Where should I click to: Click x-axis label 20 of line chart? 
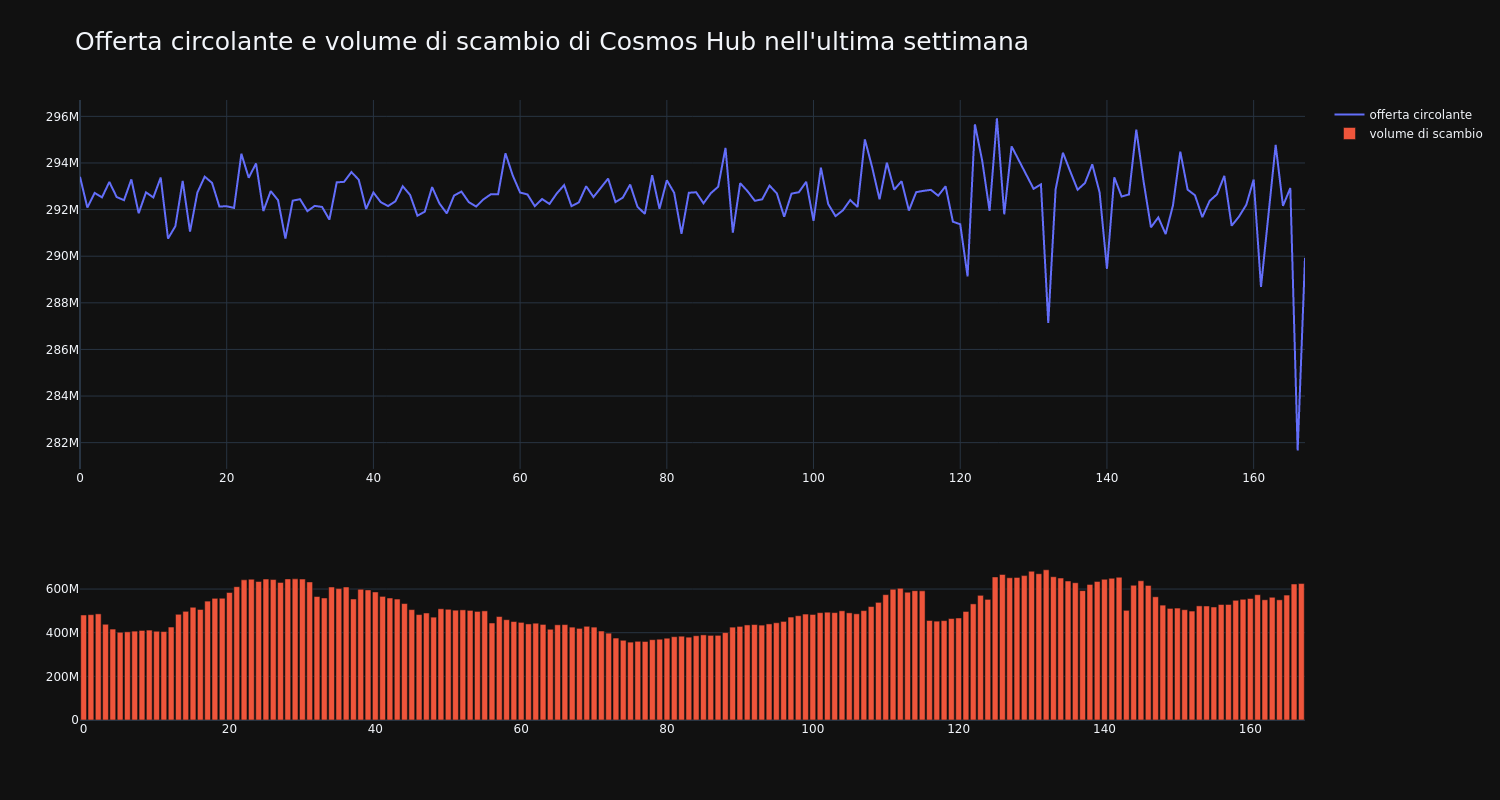pos(227,478)
